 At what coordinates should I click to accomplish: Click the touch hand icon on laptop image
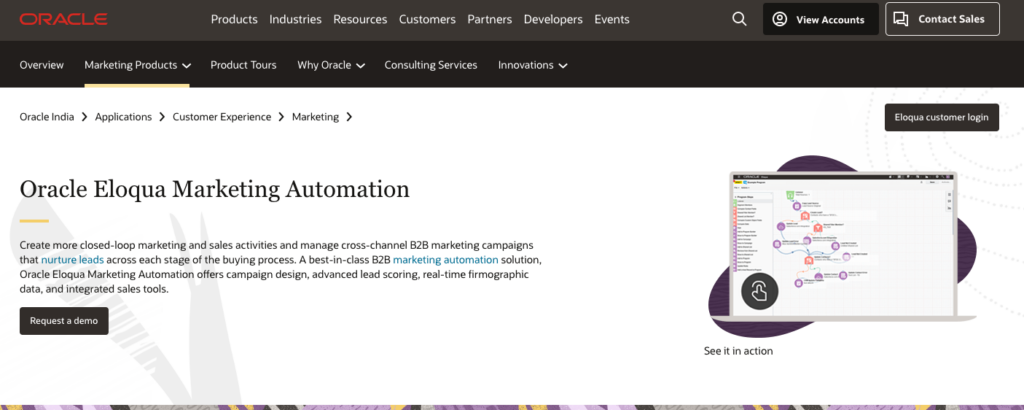[760, 291]
